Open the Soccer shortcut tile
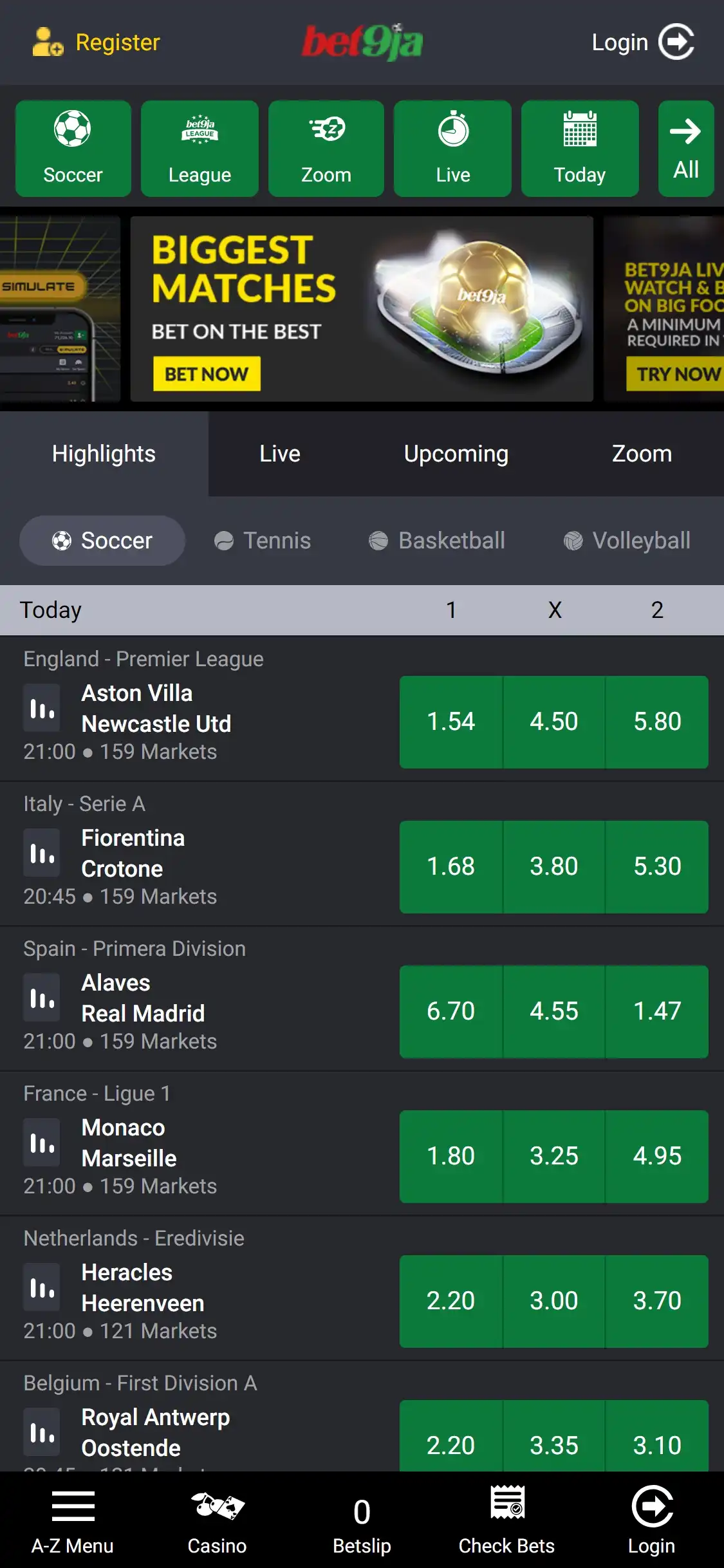 pyautogui.click(x=73, y=149)
